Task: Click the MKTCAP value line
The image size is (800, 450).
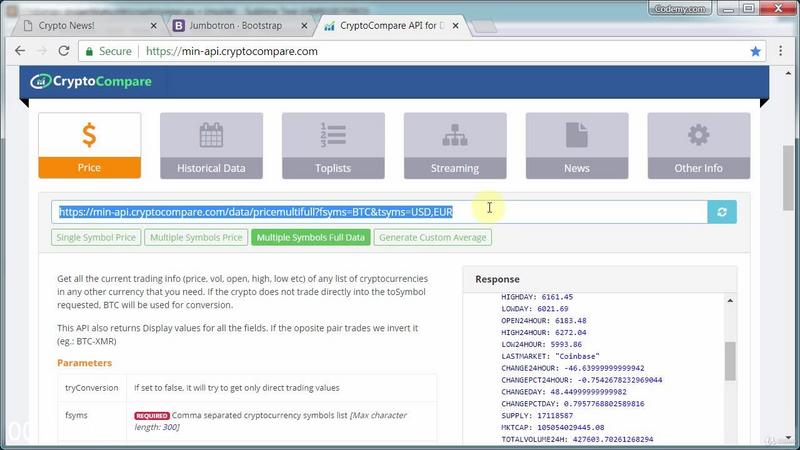Action: coord(553,428)
